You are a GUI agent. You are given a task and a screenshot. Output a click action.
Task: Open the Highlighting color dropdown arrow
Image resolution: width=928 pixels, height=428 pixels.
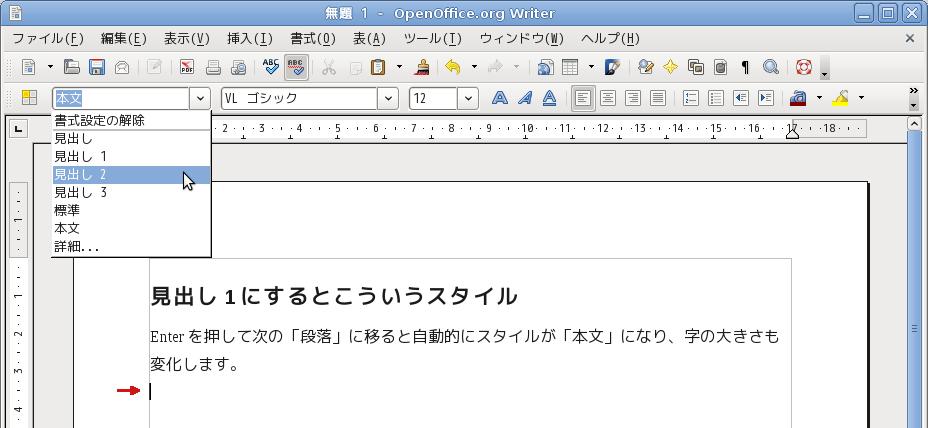[x=862, y=98]
